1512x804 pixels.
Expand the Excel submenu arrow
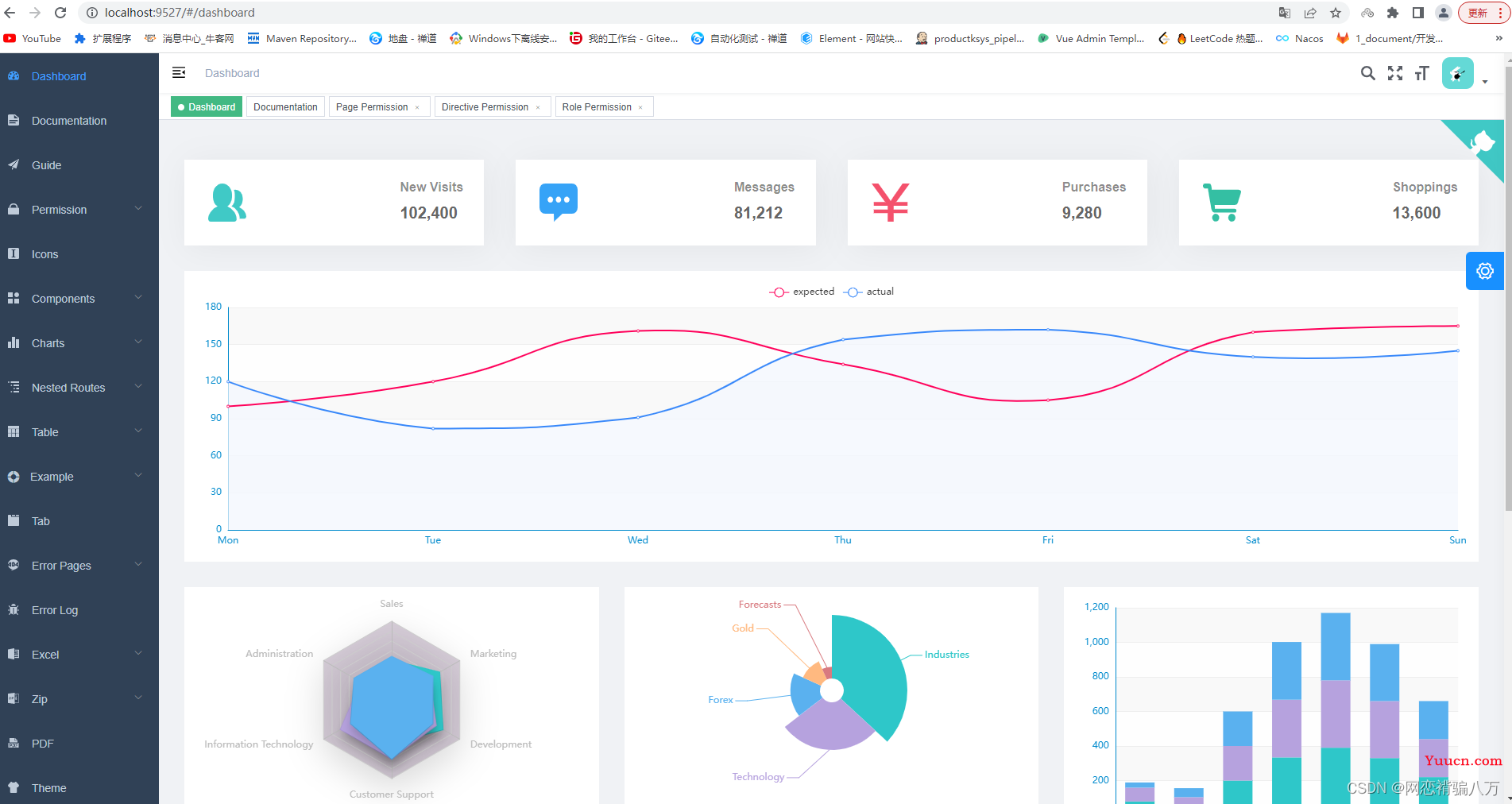[x=138, y=653]
